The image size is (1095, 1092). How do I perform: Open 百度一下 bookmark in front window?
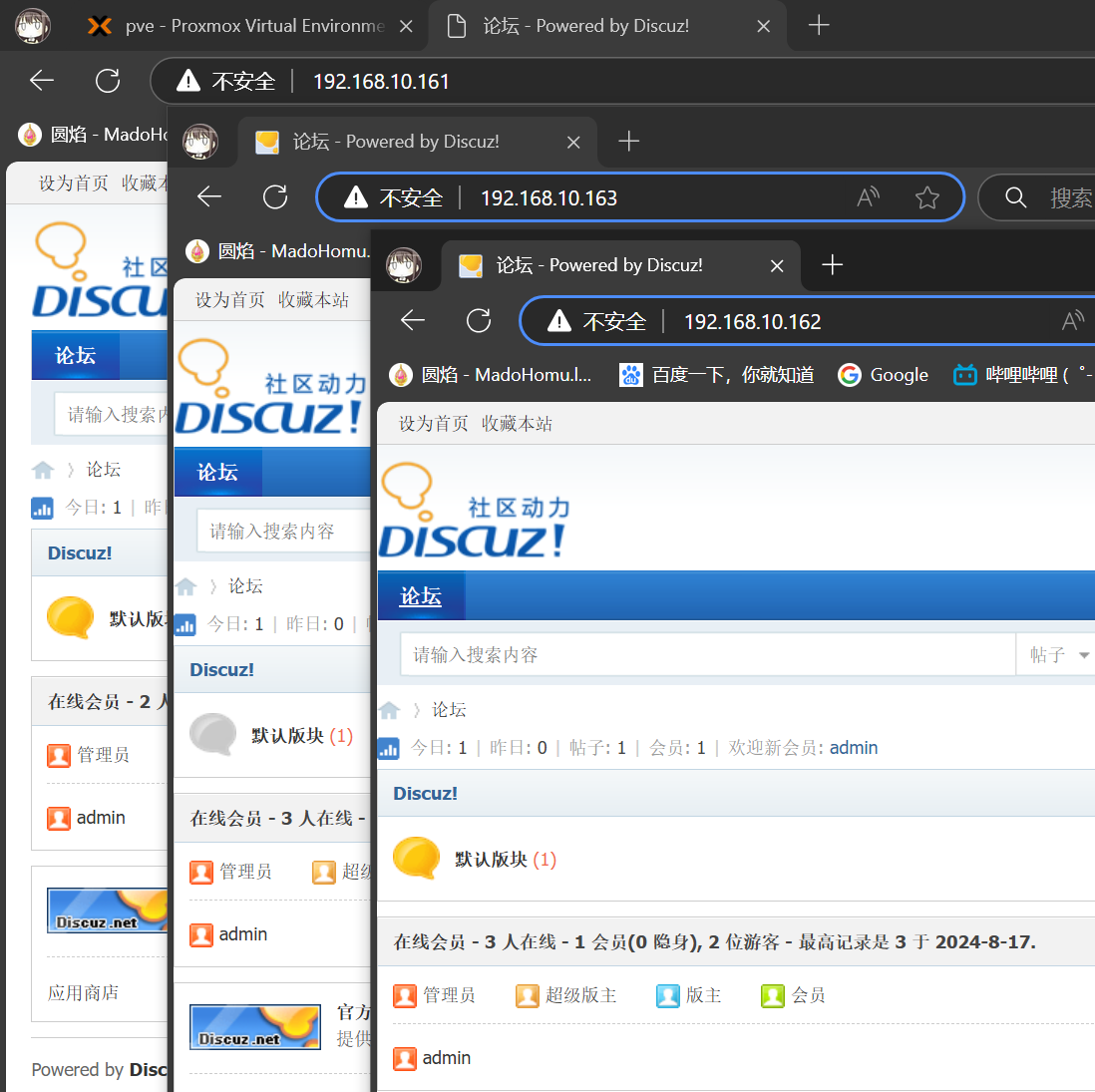pos(716,375)
